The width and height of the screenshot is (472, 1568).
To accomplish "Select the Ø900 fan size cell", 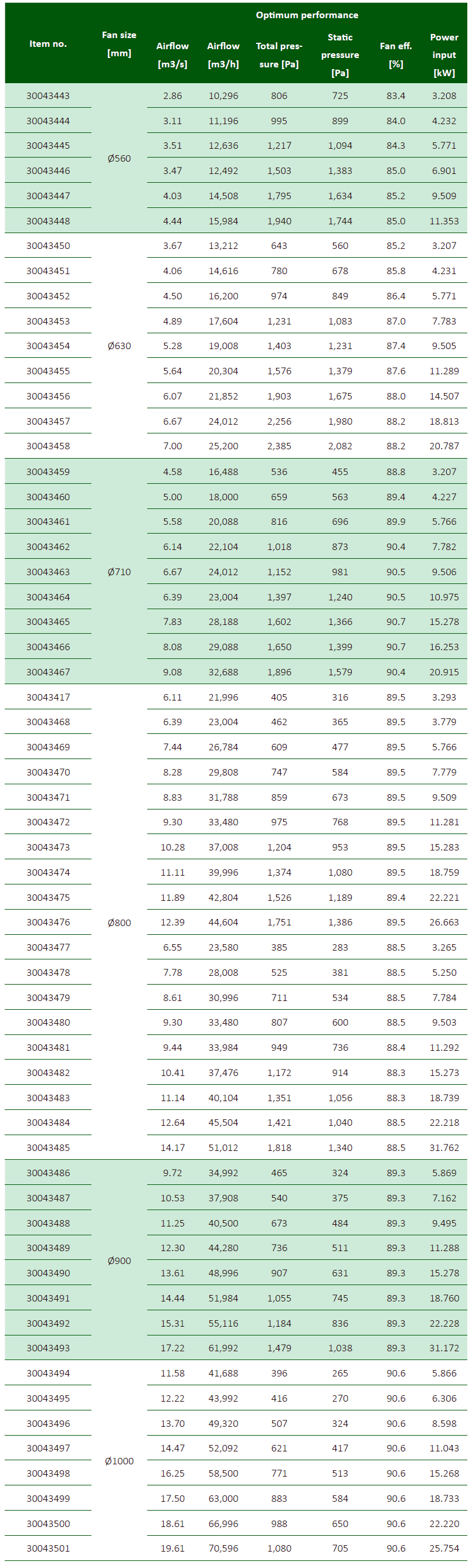I will pos(119,1260).
